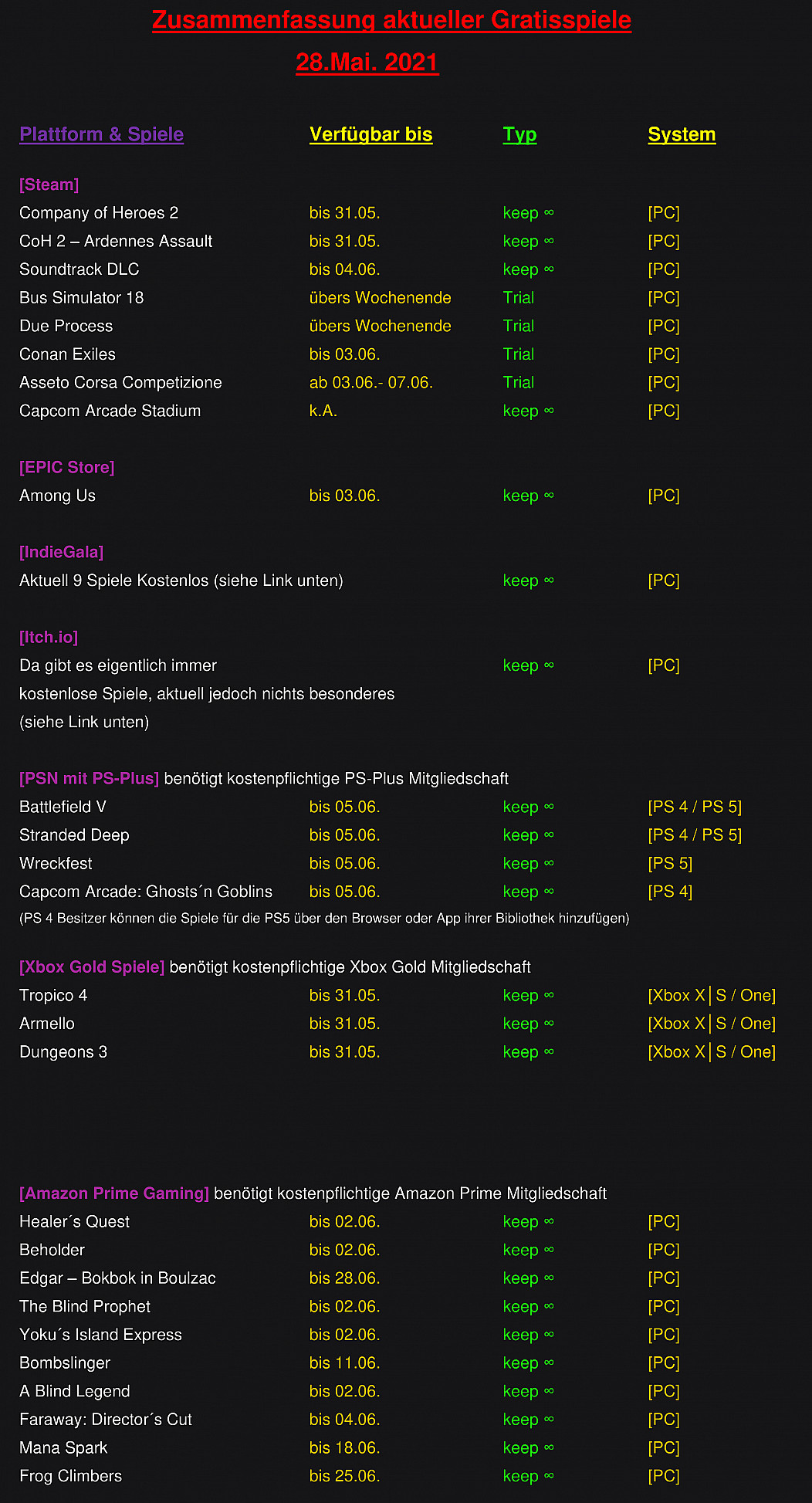Viewport: 812px width, 1503px height.
Task: Click the [Xbox Gold Spiele] heading
Action: (92, 966)
